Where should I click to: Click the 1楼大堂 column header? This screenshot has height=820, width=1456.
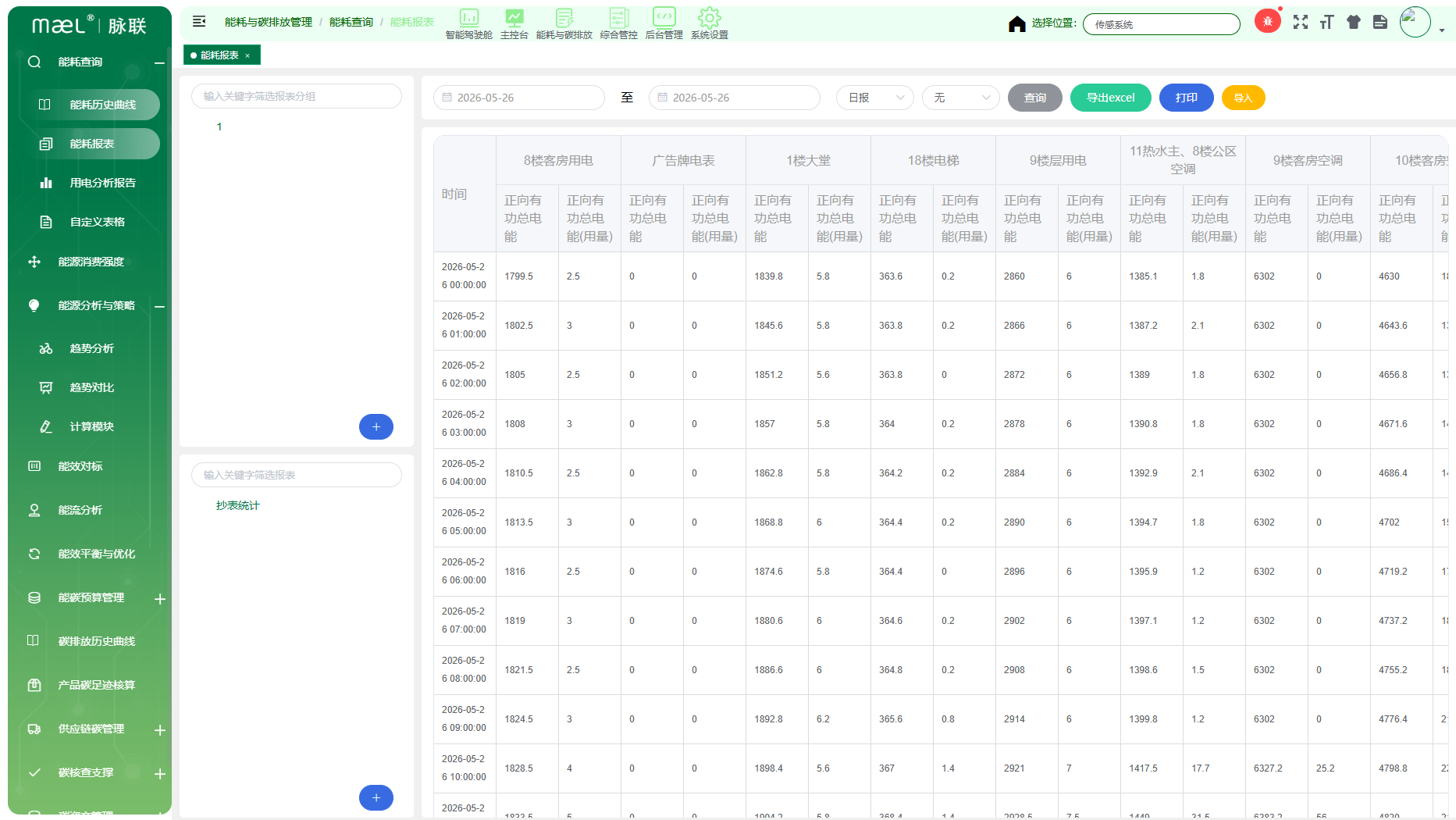coord(808,160)
